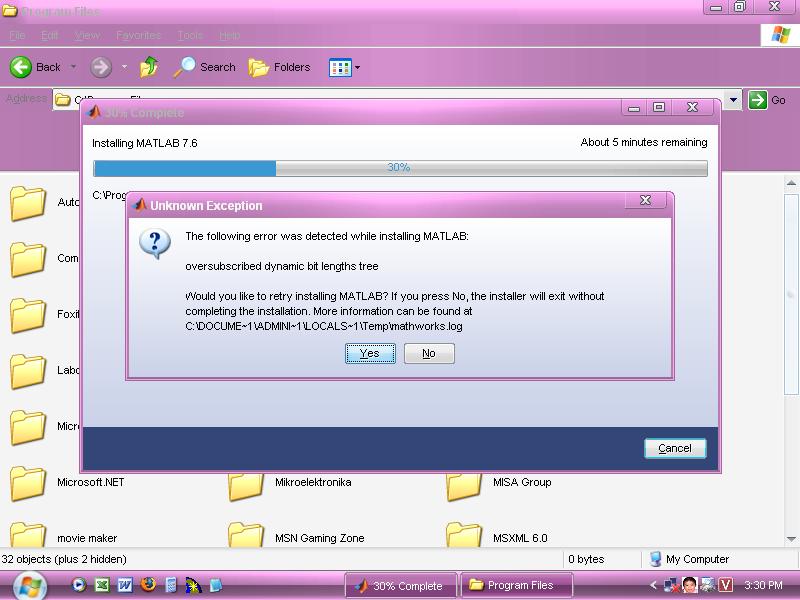Select the Microsoft.NET folder
The height and width of the screenshot is (600, 800).
pyautogui.click(x=66, y=483)
